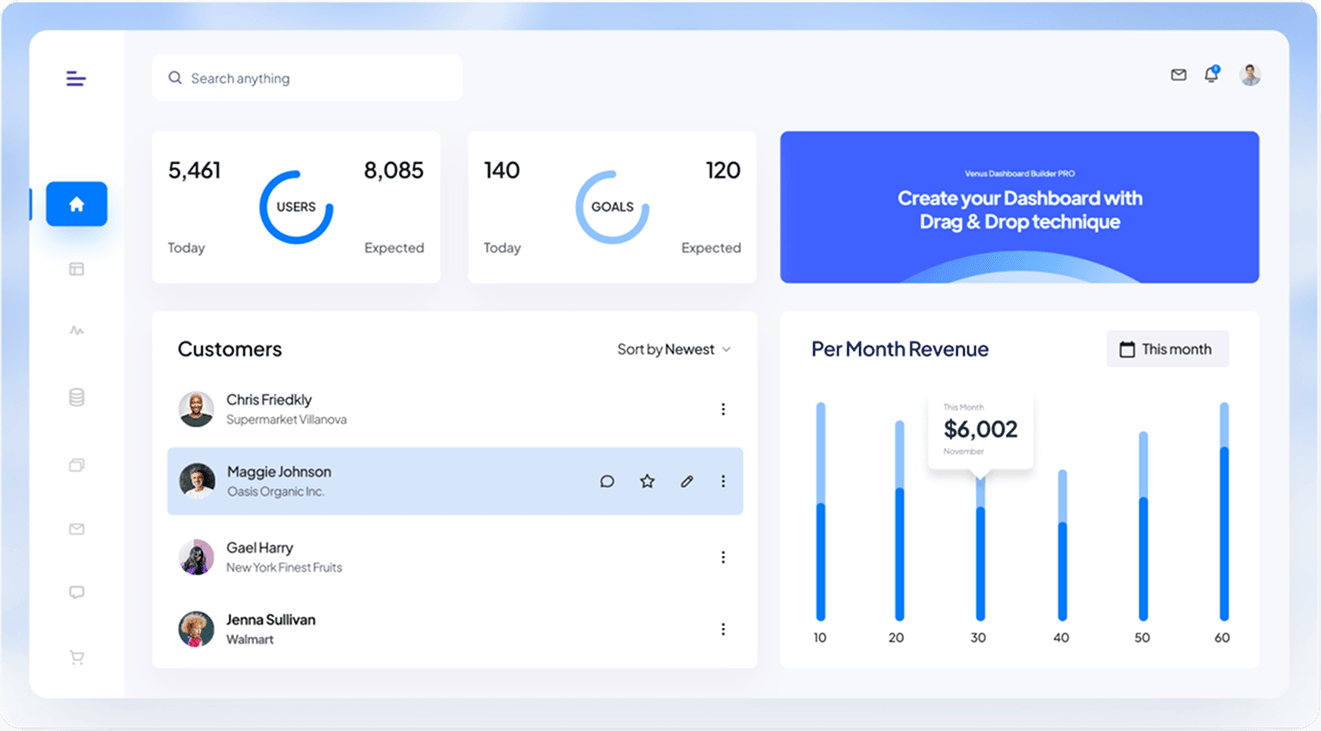Click the calendar icon in This month
The height and width of the screenshot is (731, 1321).
[1127, 349]
